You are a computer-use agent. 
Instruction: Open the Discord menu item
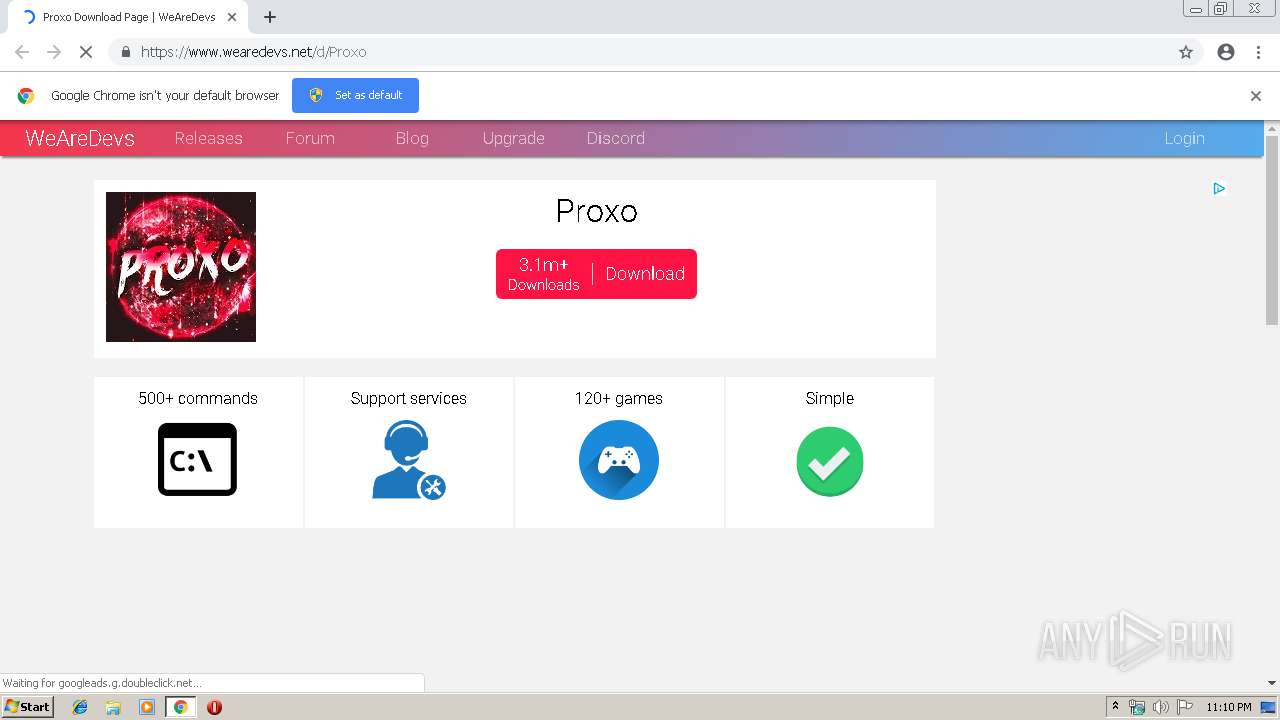point(616,138)
